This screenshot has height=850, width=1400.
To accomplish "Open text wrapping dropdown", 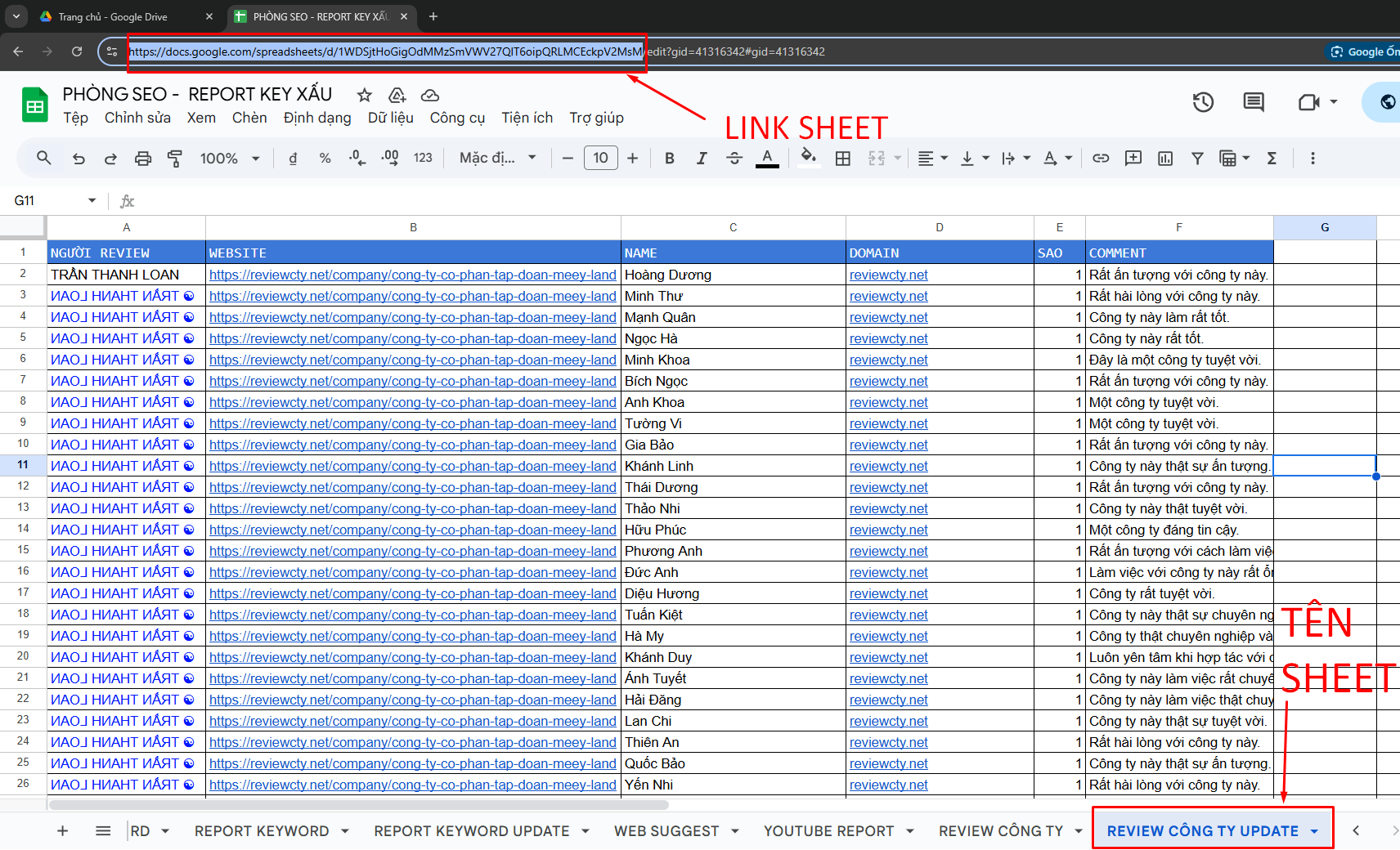I will click(1016, 158).
